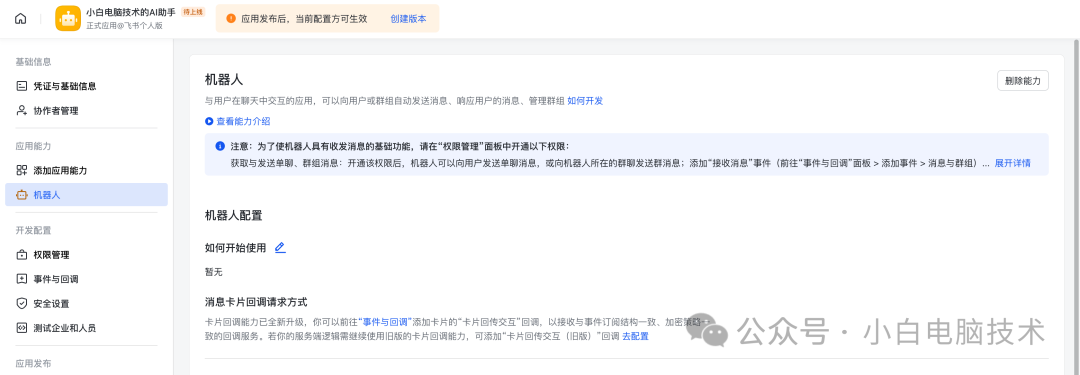Follow the 事件与回调 link in description
1080x375 pixels.
pyautogui.click(x=386, y=322)
